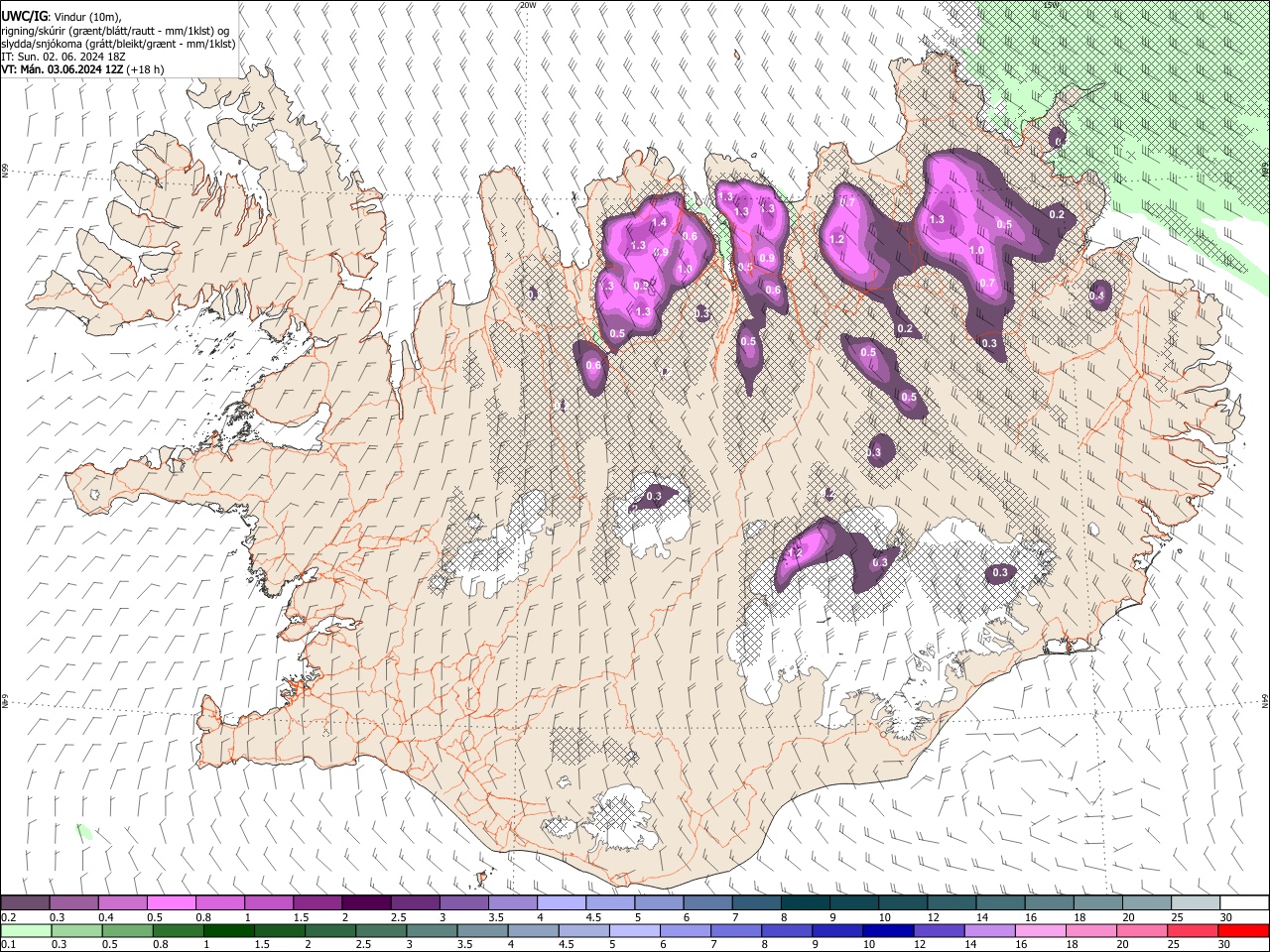Screen dimensions: 1270x952
Task: Click the upper legend swatch between 4 and 4.5
Action: pos(561,902)
